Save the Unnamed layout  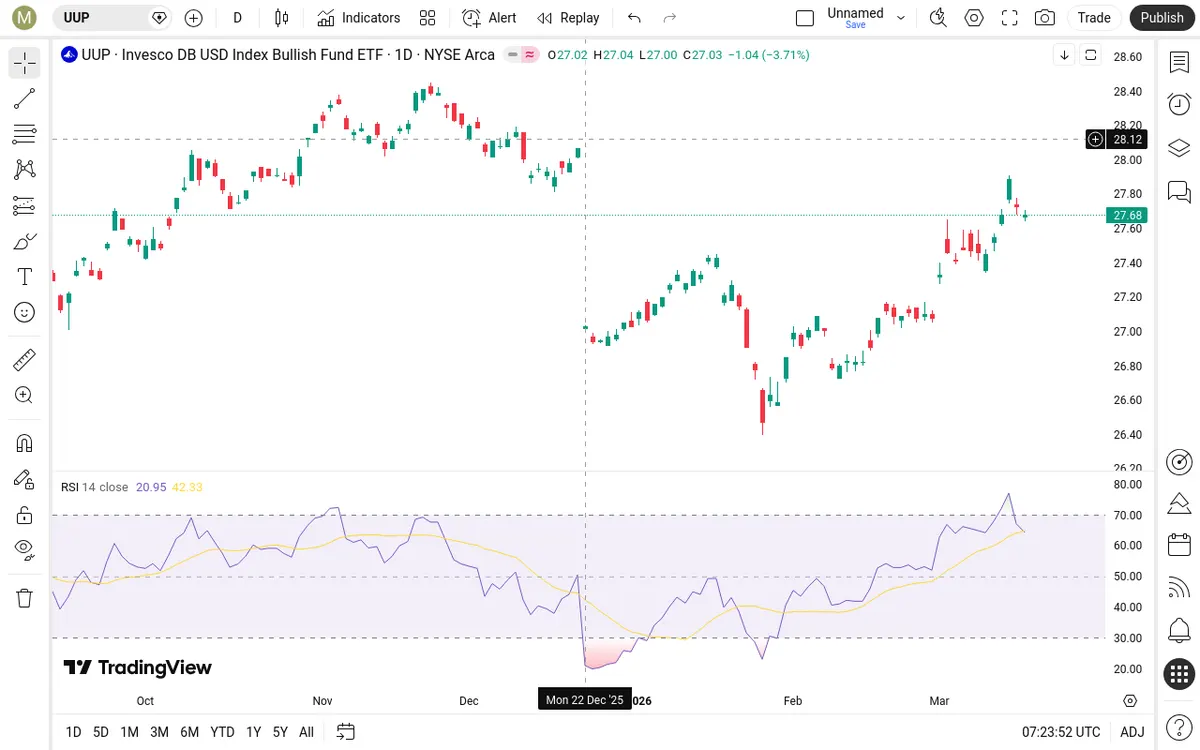pos(856,25)
